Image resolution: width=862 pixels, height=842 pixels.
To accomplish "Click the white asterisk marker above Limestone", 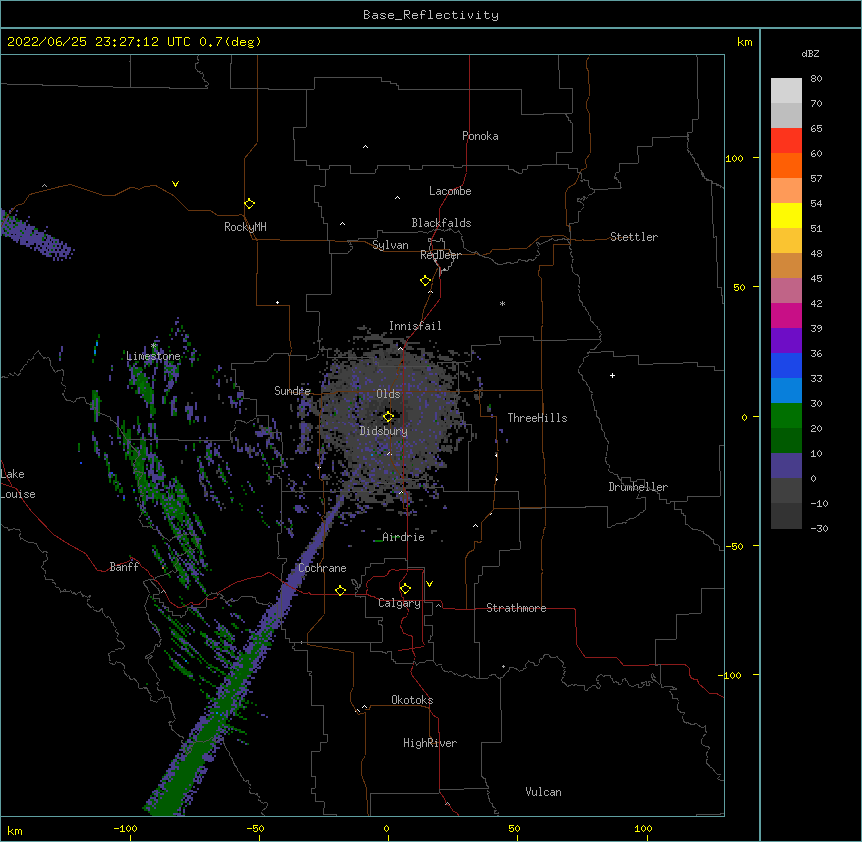I will (154, 346).
